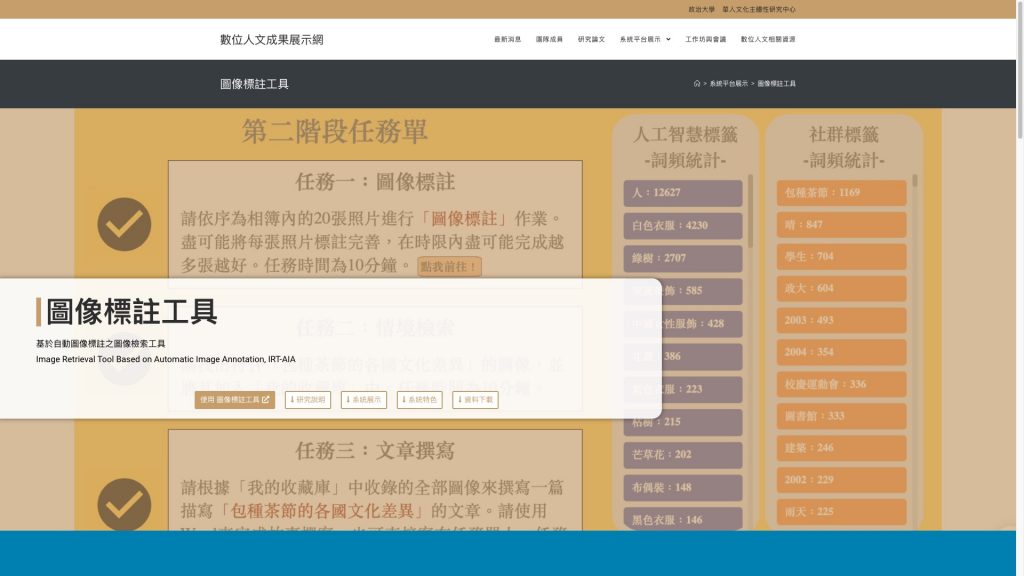1024x576 pixels.
Task: Click the checkmark icon beside 任務三
Action: 124,503
